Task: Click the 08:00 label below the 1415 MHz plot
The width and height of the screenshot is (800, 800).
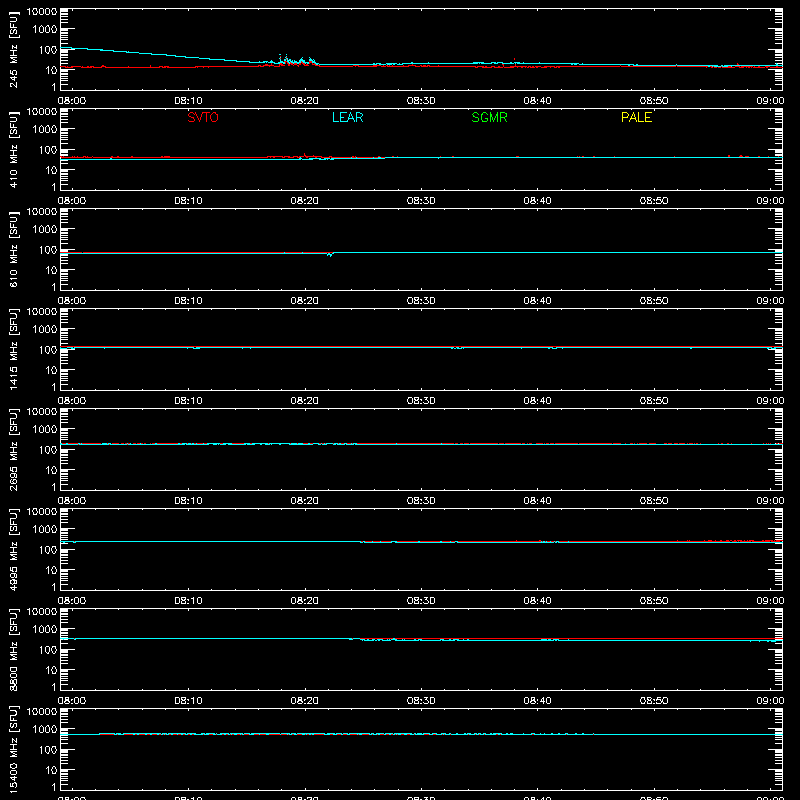Action: click(x=72, y=401)
